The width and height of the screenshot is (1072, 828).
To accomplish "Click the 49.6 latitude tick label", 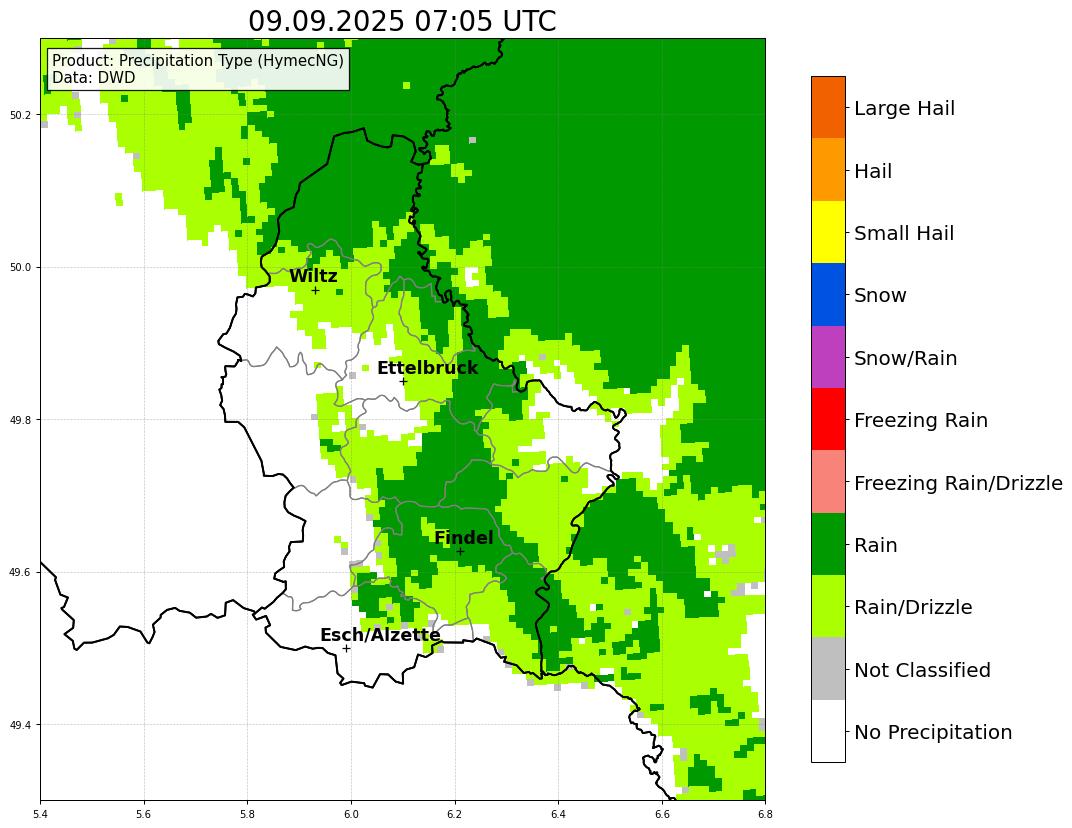I will coord(22,572).
